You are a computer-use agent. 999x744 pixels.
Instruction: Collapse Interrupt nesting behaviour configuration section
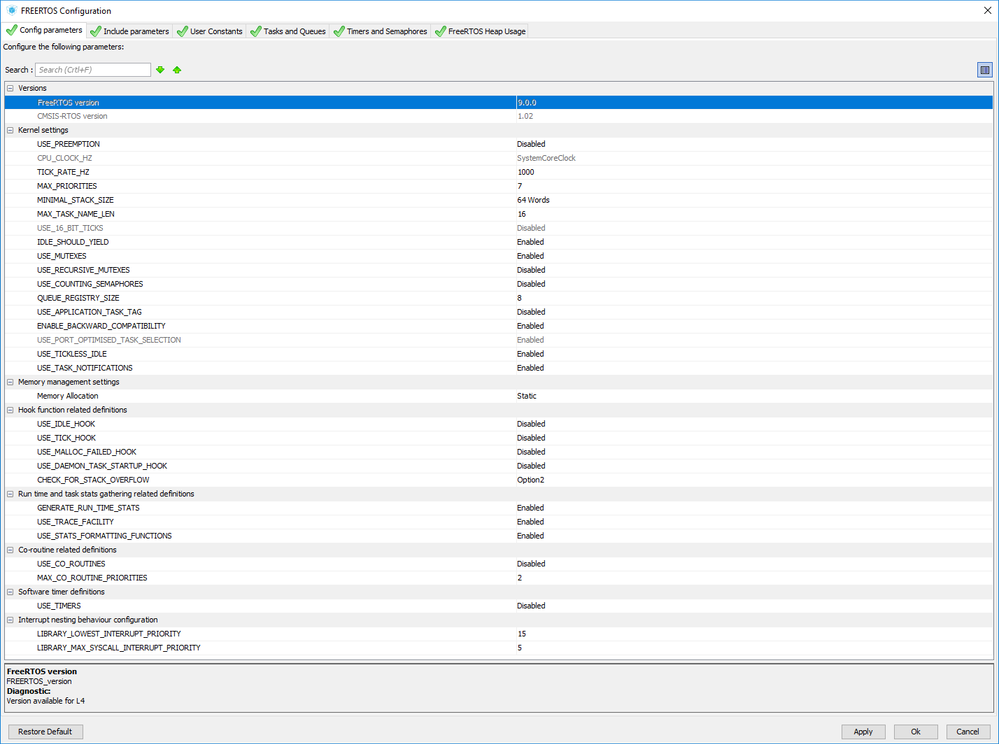[10, 620]
